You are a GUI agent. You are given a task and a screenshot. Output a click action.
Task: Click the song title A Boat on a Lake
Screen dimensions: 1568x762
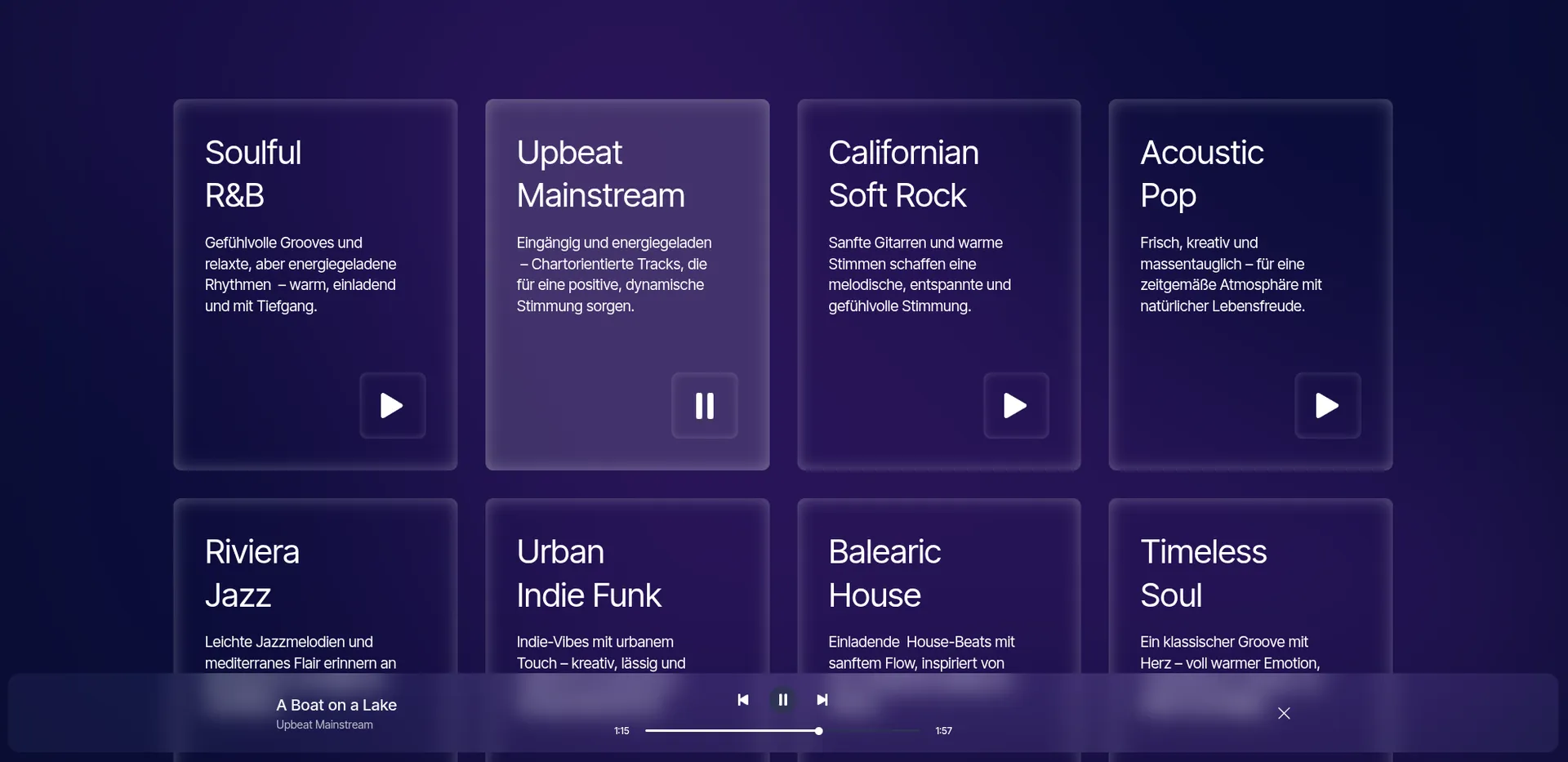336,705
